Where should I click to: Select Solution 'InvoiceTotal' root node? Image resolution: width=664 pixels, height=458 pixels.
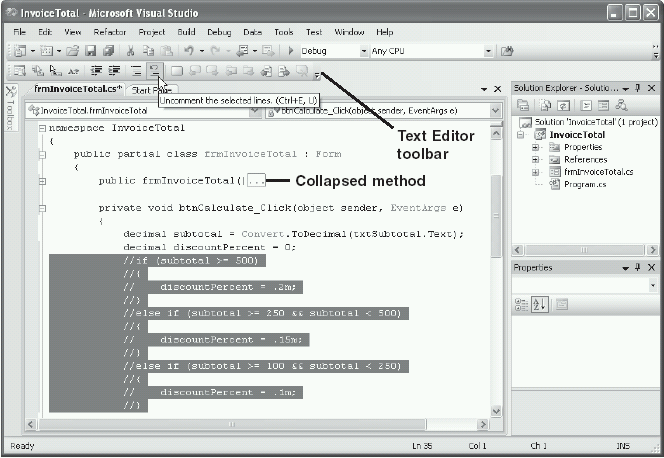[x=596, y=122]
